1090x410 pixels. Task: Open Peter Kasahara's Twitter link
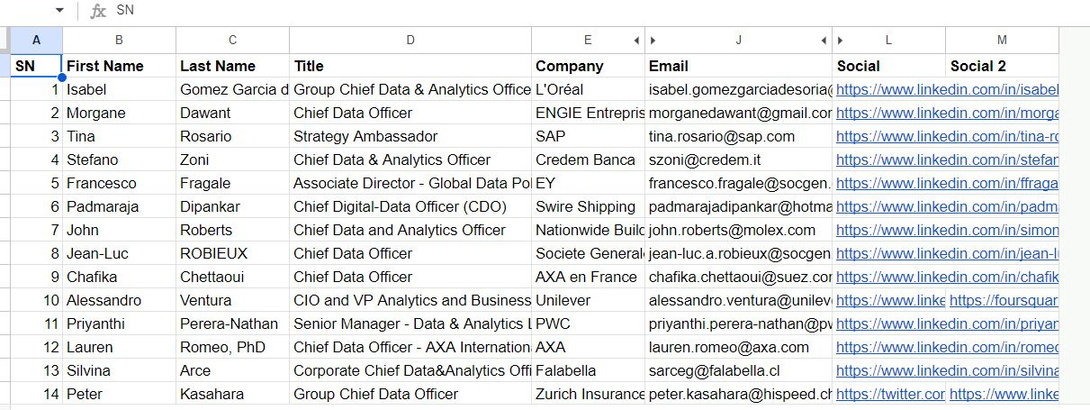[x=890, y=394]
